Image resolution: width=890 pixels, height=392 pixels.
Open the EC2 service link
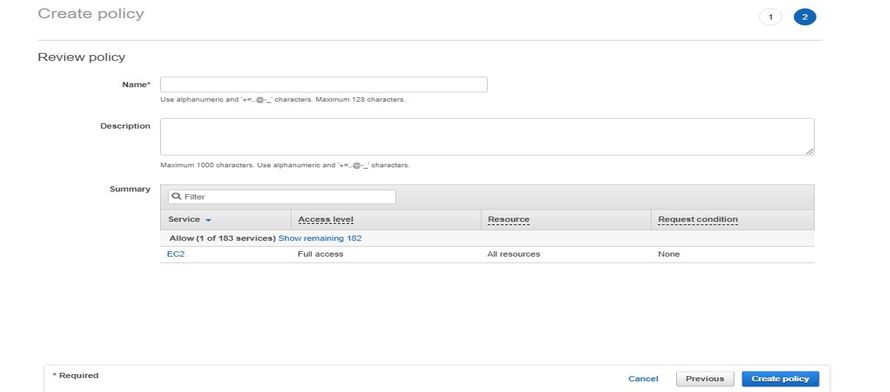point(176,254)
